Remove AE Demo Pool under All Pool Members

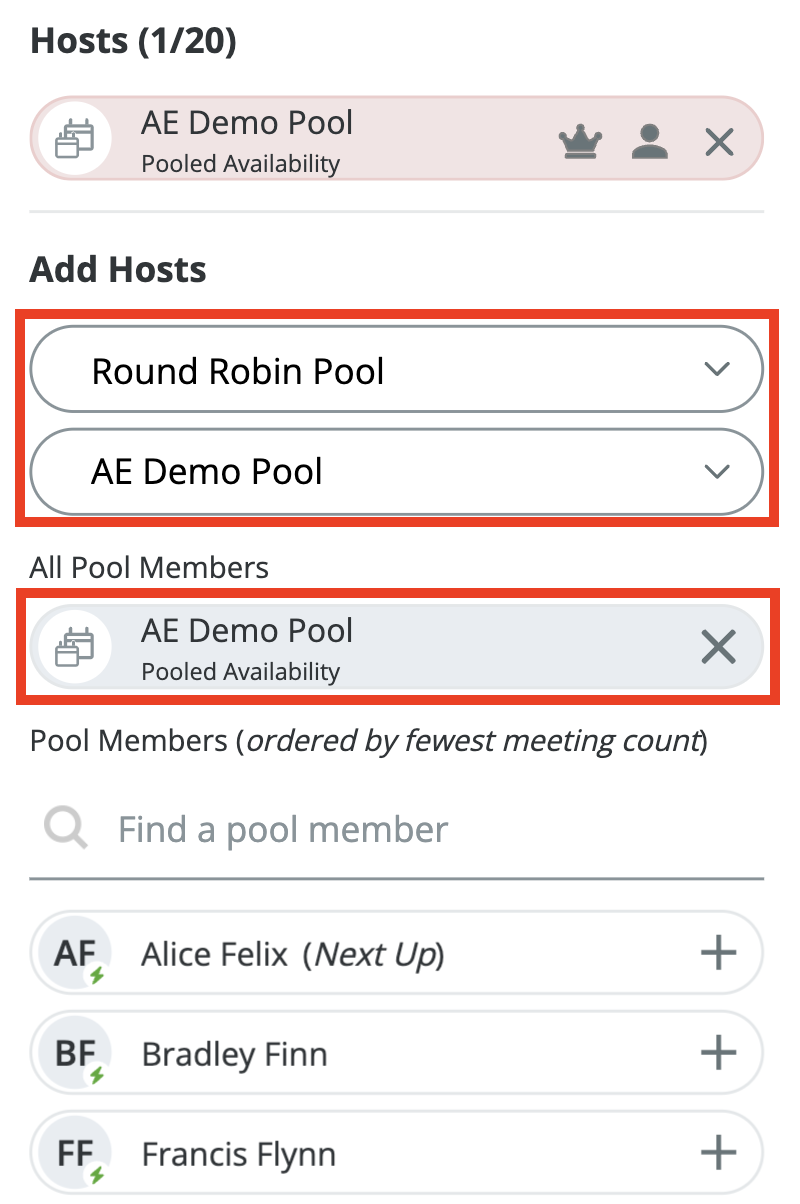pos(718,648)
